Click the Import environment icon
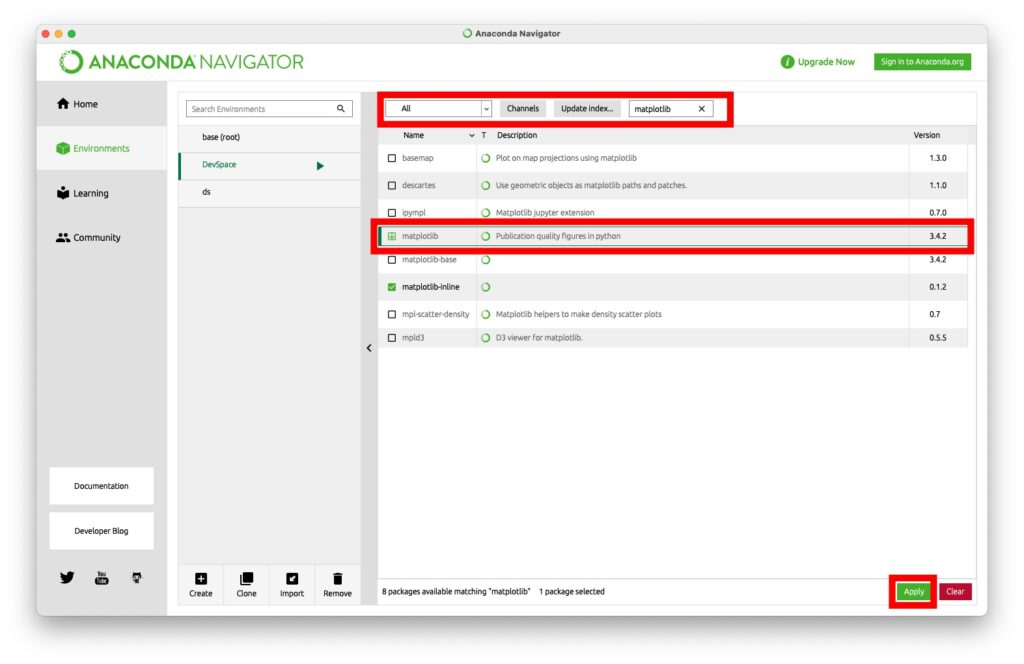Screen dimensions: 1024x664 pos(292,578)
